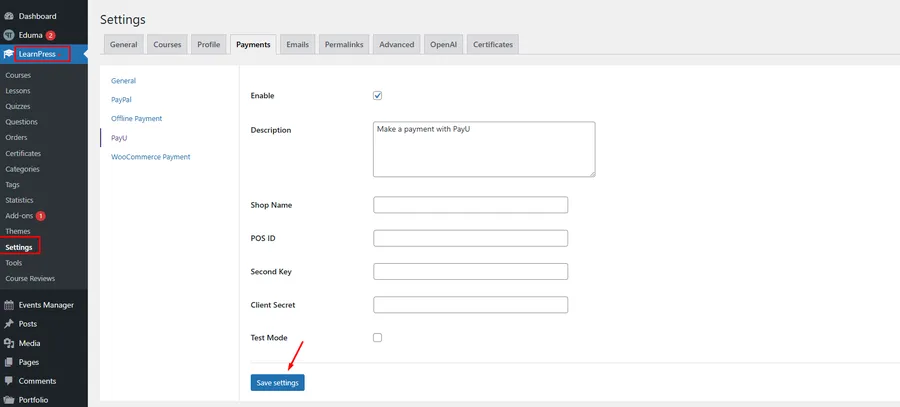Switch to the OpenAI tab
The height and width of the screenshot is (407, 900).
tap(444, 45)
